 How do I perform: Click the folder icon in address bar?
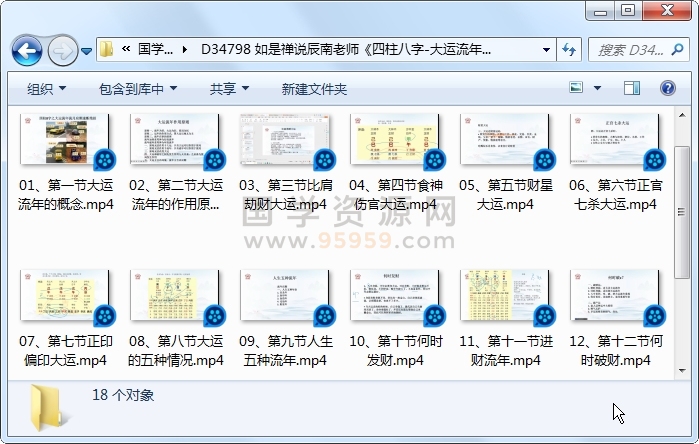[106, 49]
